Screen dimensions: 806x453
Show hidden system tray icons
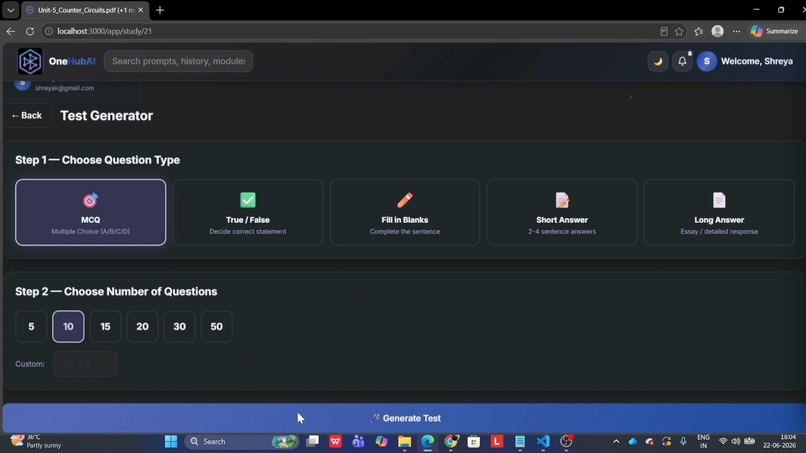[616, 441]
